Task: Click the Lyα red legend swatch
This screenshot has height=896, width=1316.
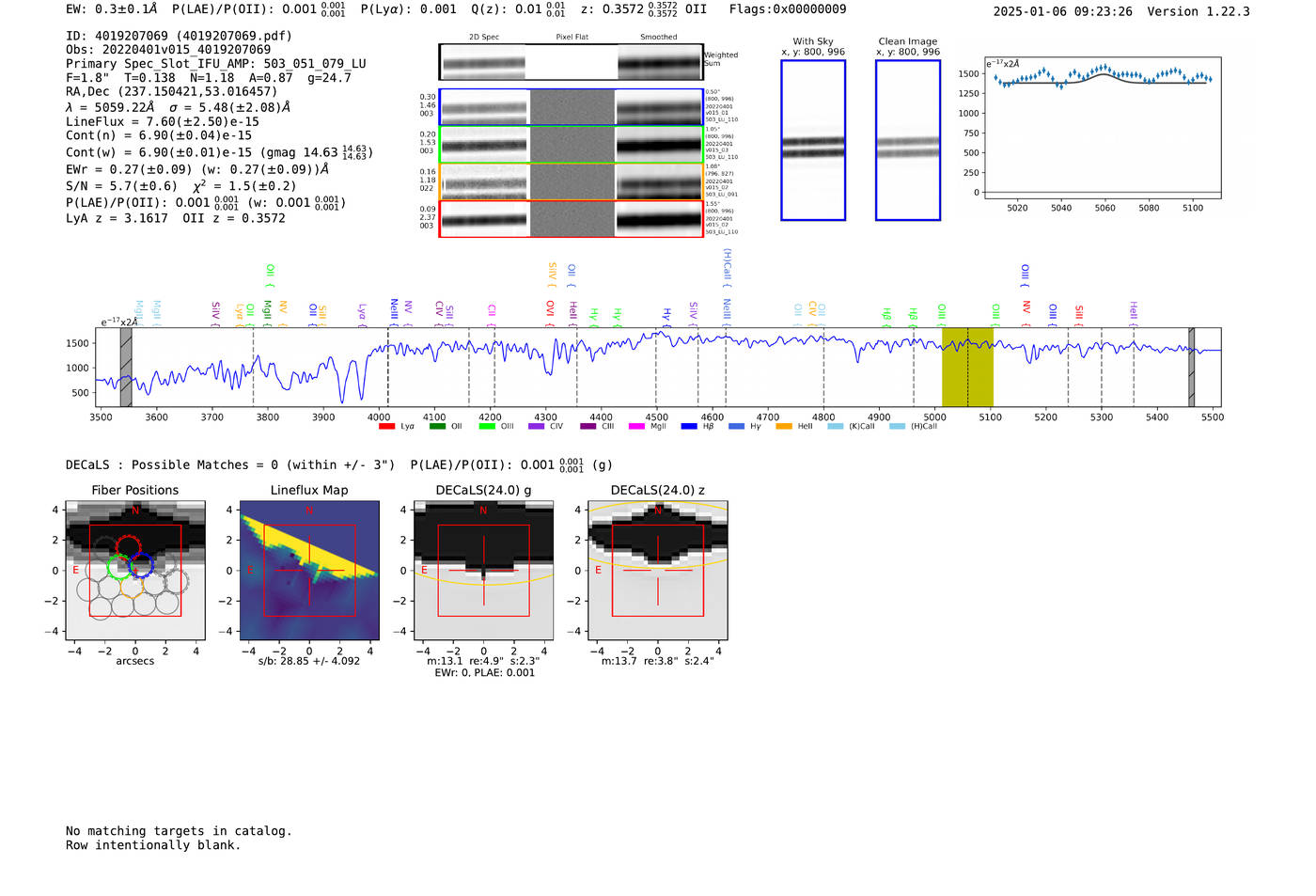Action: click(x=386, y=427)
